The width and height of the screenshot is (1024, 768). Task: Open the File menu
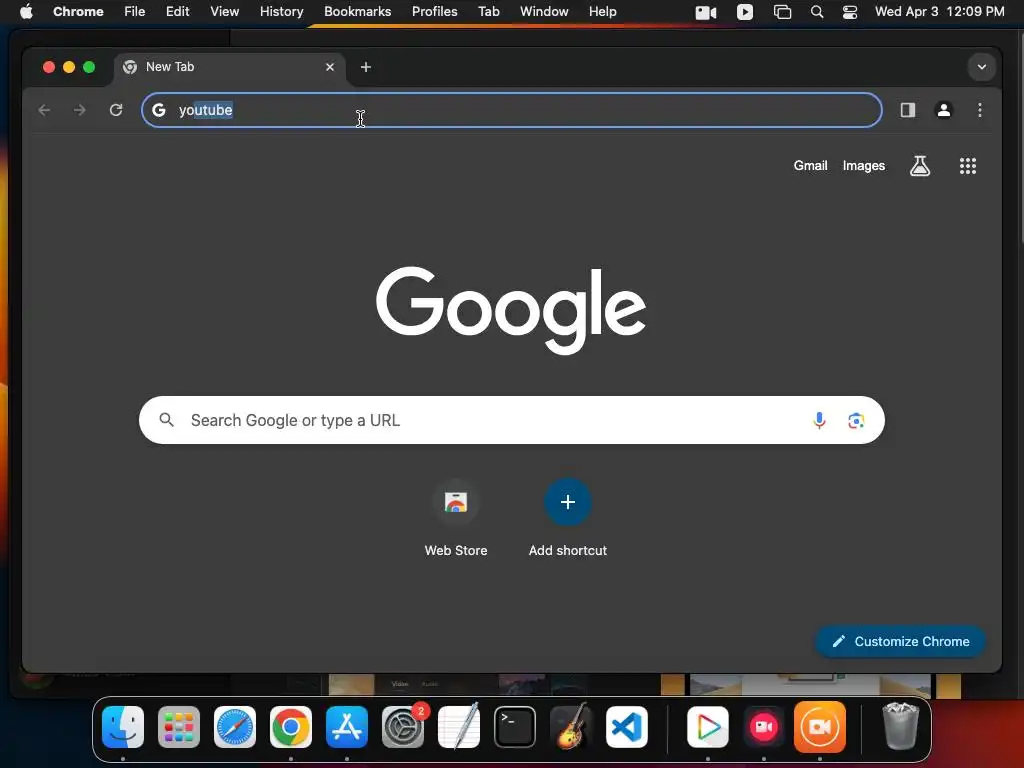[x=135, y=12]
